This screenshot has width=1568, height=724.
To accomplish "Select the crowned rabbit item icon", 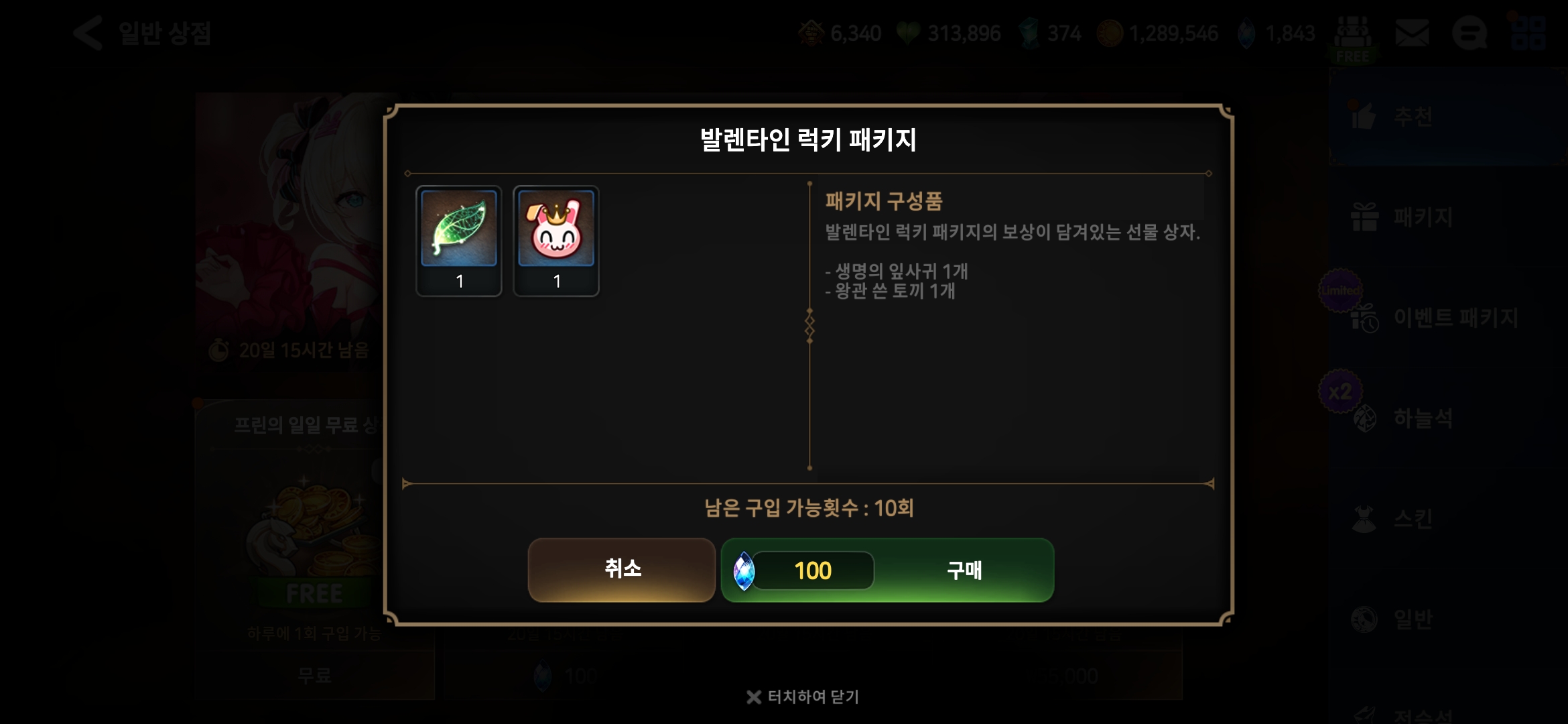I will pos(556,229).
